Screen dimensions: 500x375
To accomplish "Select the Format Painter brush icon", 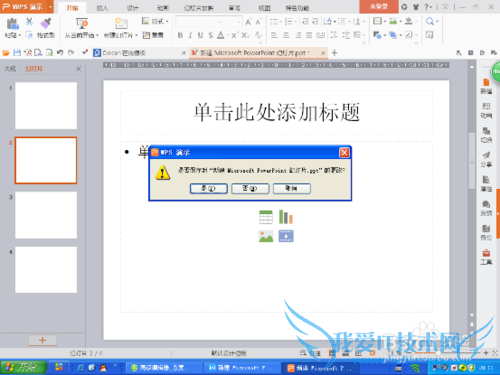I will tap(45, 23).
